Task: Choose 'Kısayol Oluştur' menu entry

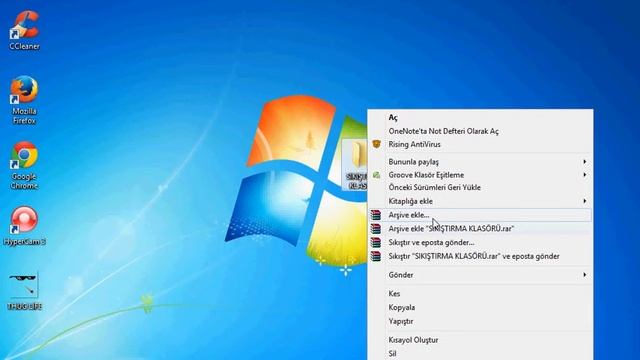Action: point(480,340)
